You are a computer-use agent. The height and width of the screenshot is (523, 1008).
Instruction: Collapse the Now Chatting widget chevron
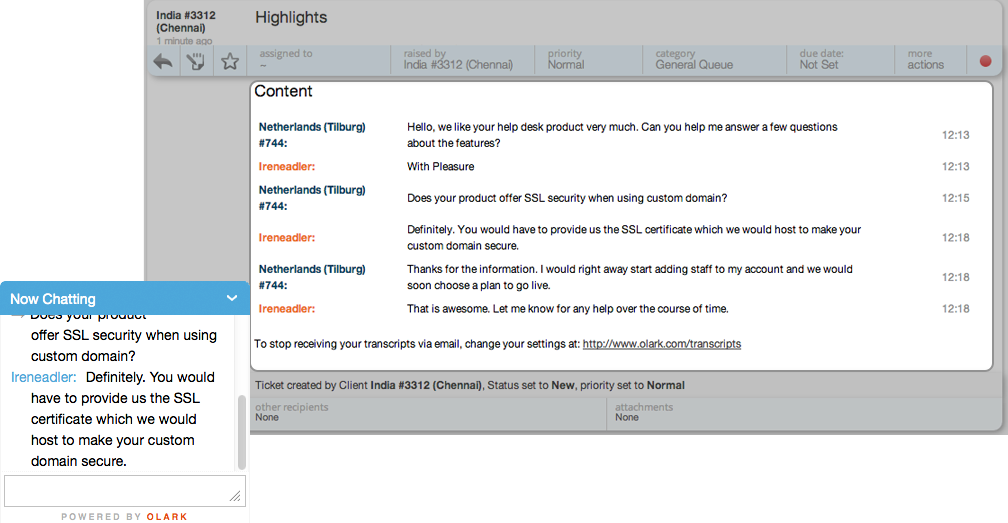tap(232, 298)
